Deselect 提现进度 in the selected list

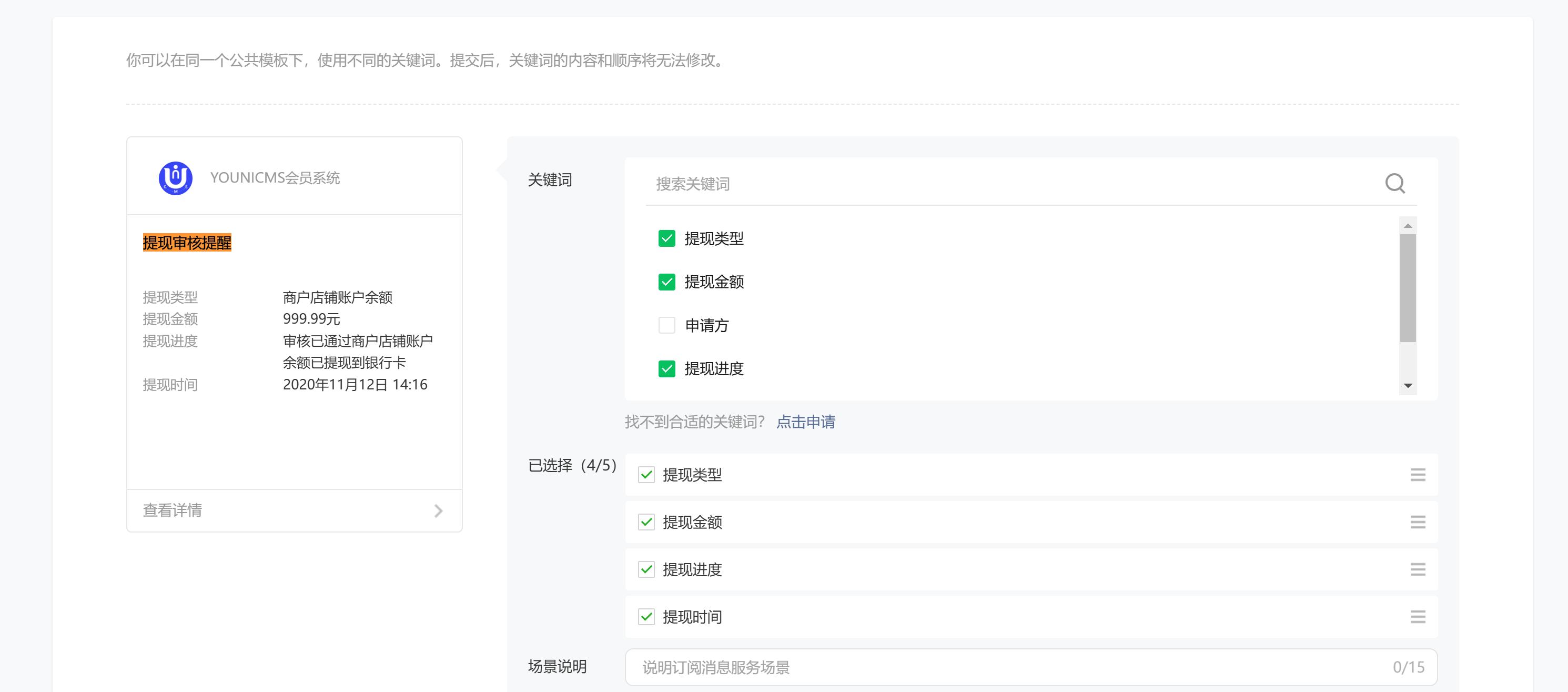pyautogui.click(x=646, y=569)
